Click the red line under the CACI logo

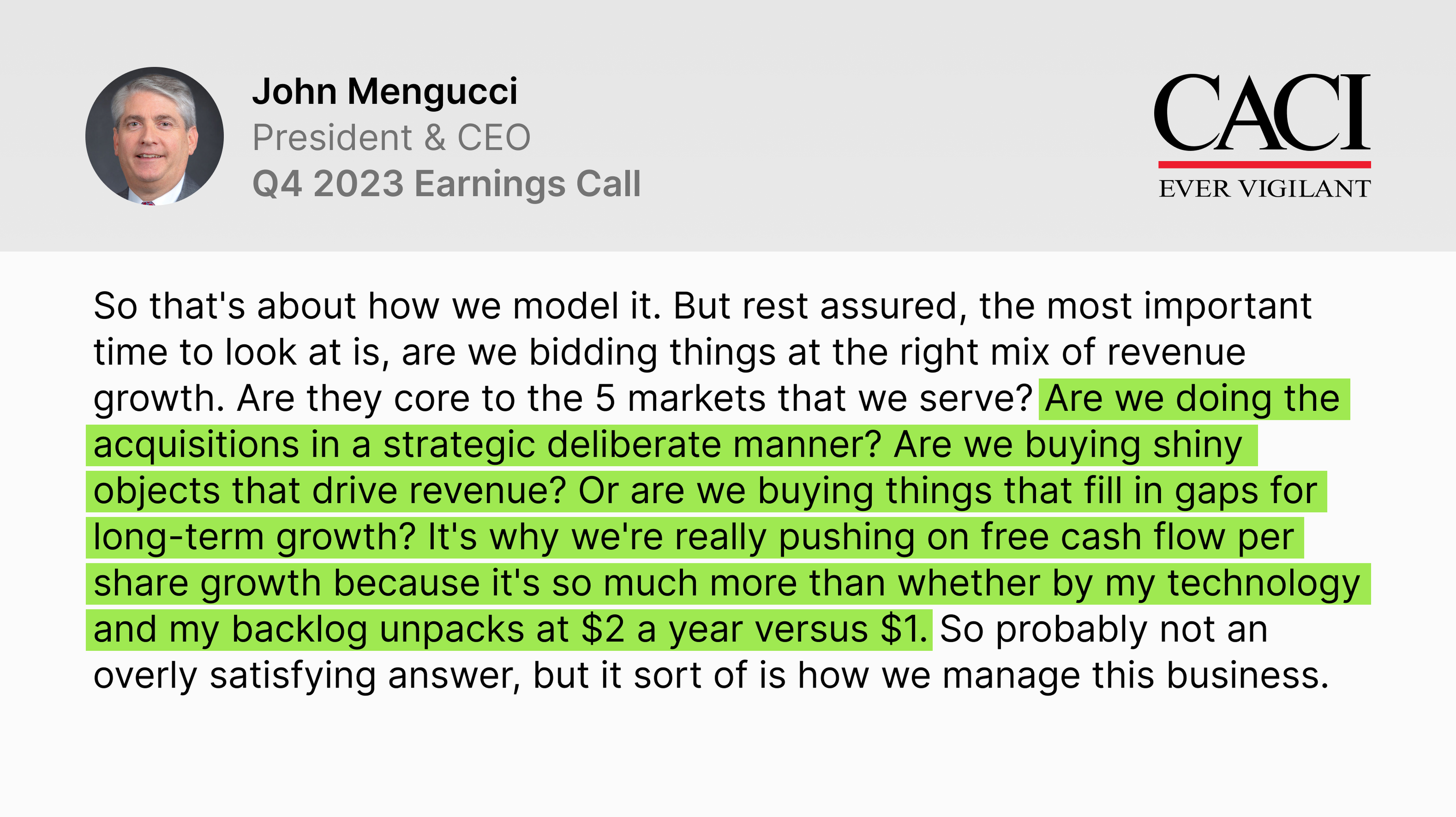click(1265, 165)
